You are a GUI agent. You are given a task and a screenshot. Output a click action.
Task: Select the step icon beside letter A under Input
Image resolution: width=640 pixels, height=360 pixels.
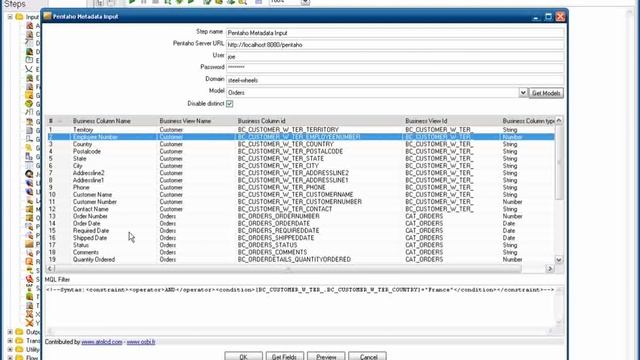[x=29, y=25]
